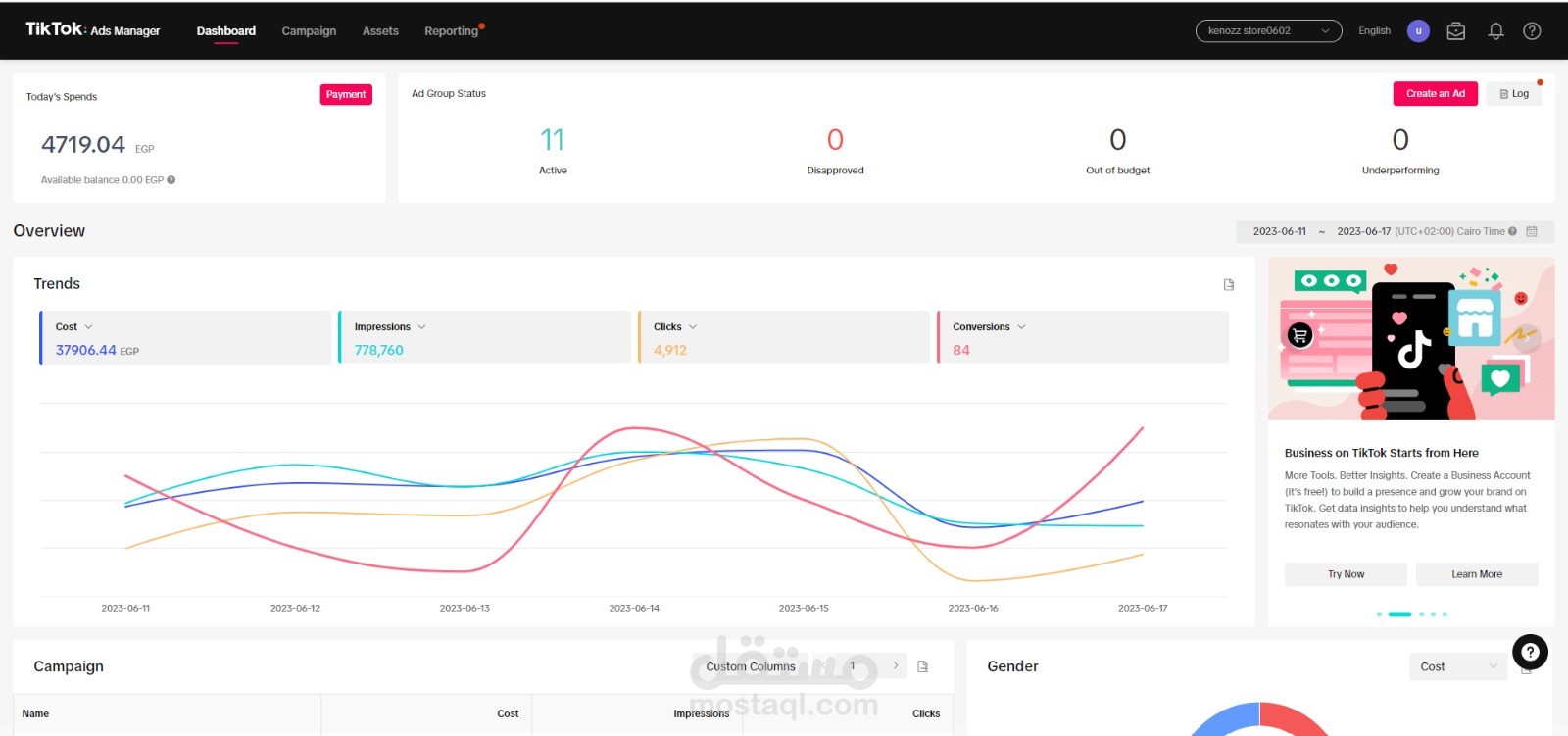The width and height of the screenshot is (1568, 736).
Task: Click the Create an Ad button
Action: point(1436,94)
